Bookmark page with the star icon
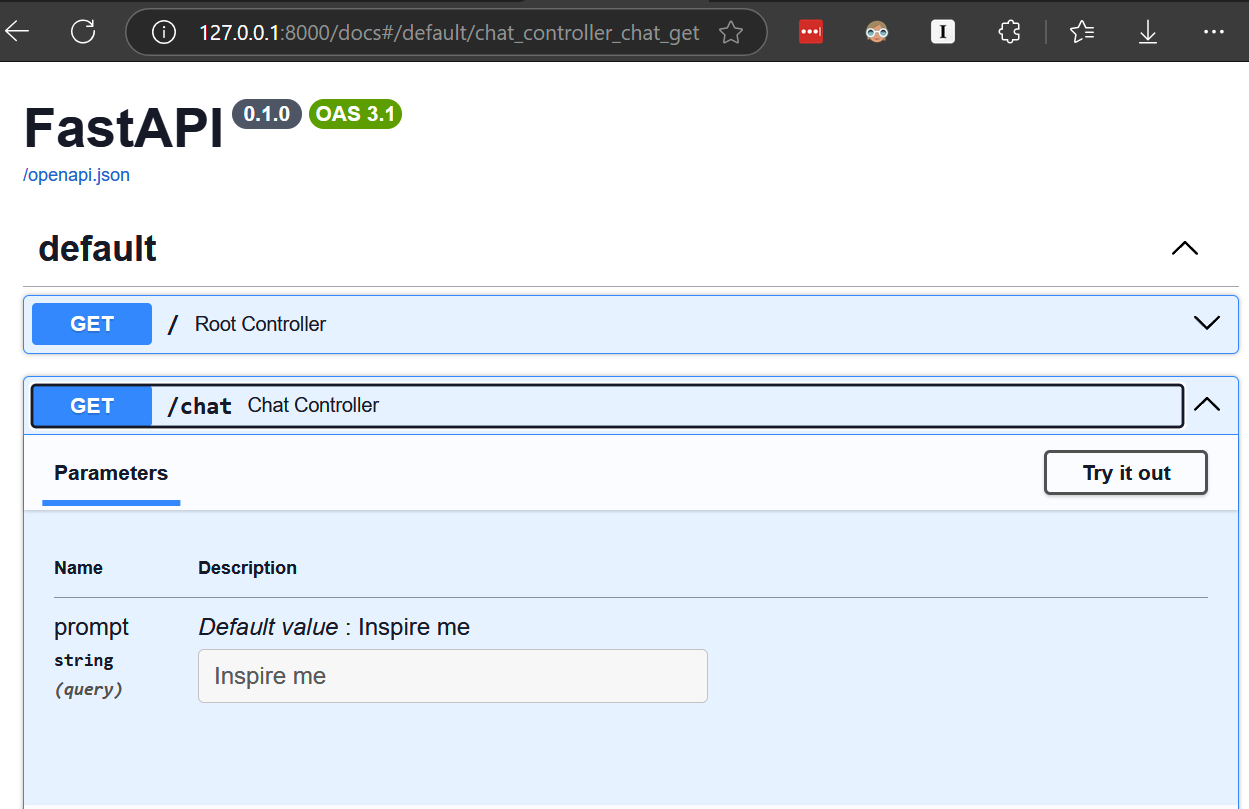The height and width of the screenshot is (809, 1249). [731, 33]
